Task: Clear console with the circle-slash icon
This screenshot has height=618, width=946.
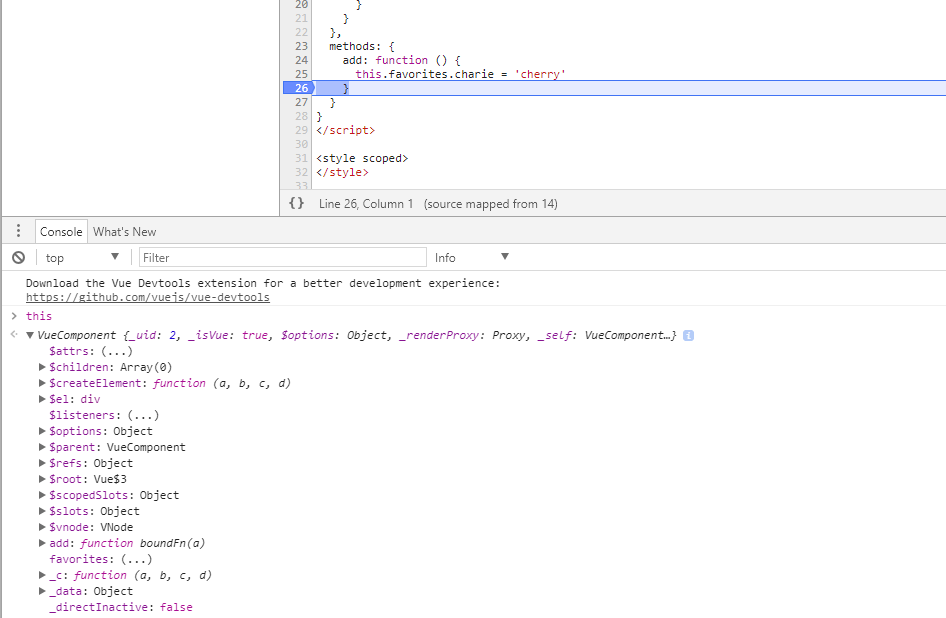Action: 18,258
